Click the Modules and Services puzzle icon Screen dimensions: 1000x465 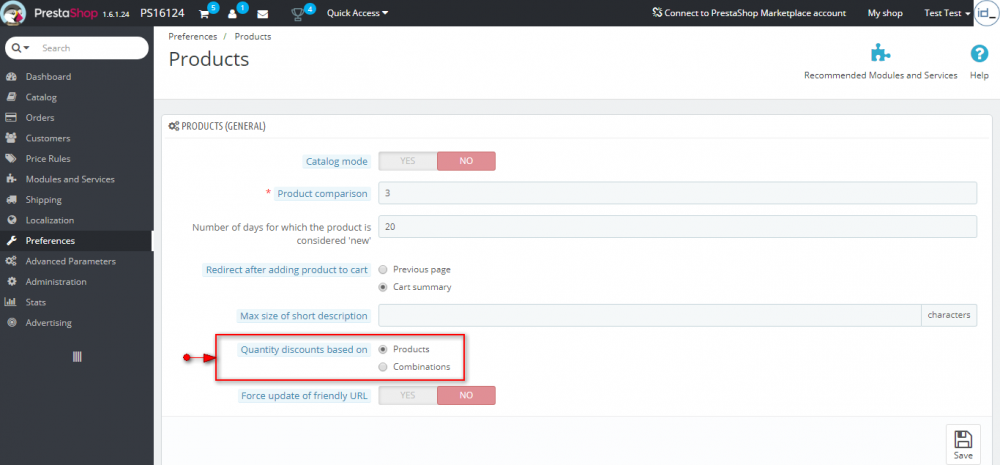11,179
